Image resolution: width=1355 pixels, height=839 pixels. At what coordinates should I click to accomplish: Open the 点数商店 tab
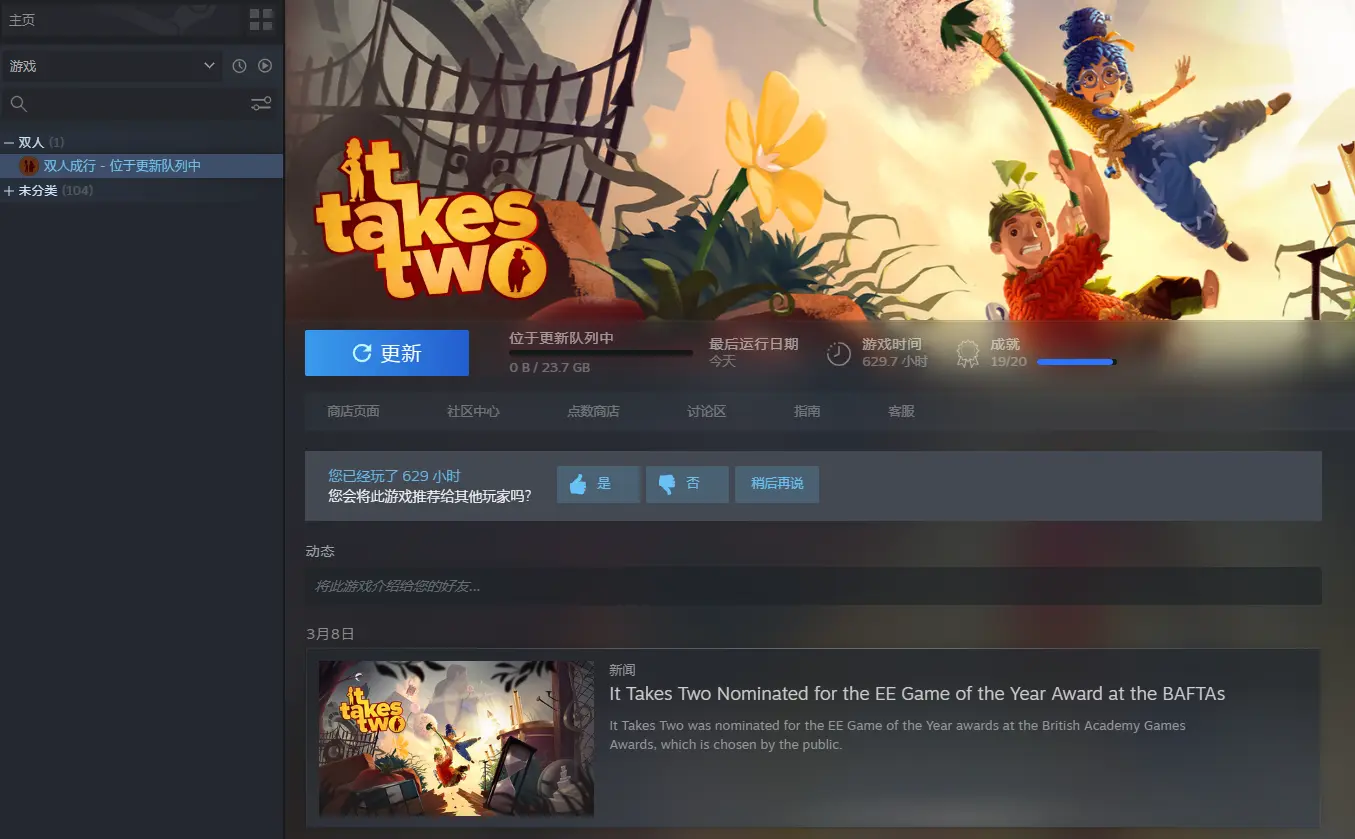593,411
